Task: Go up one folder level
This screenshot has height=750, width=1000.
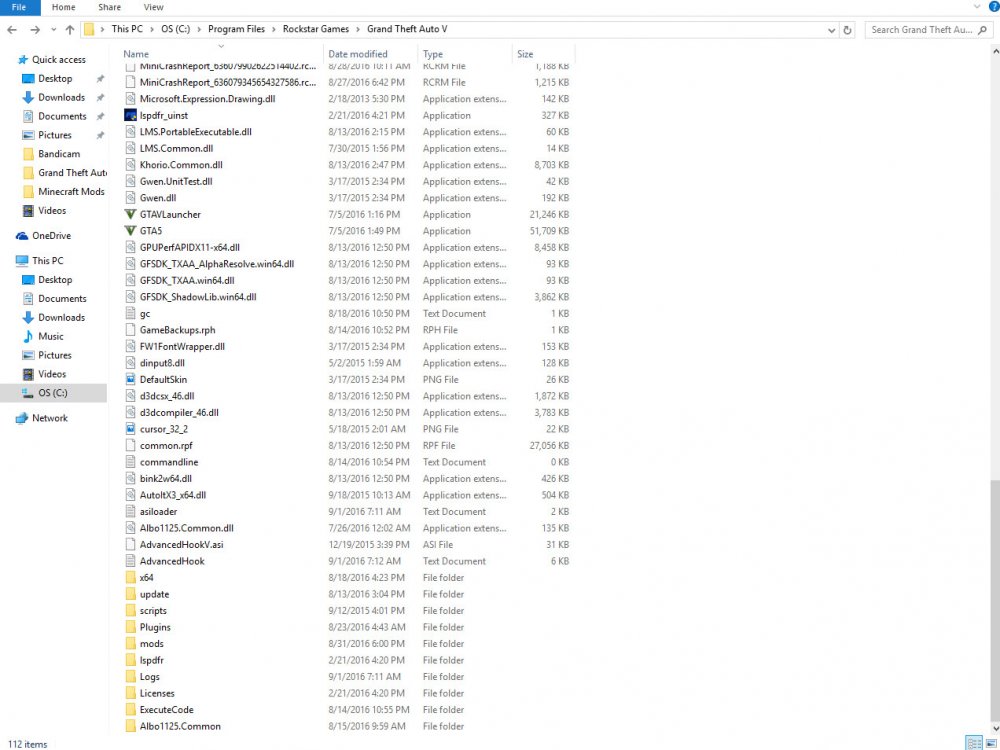Action: tap(70, 29)
